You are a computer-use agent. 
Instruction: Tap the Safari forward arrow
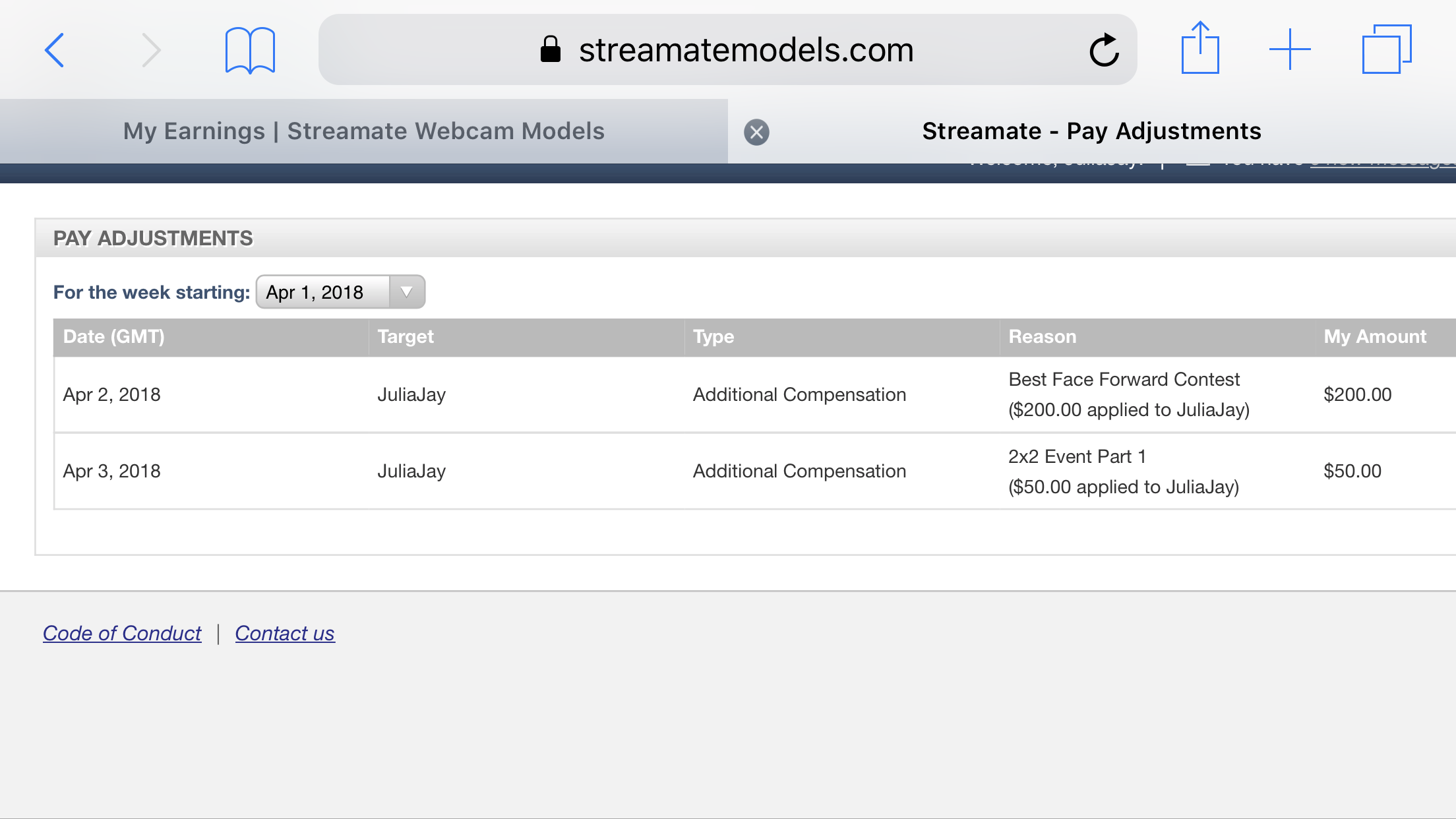(x=151, y=50)
